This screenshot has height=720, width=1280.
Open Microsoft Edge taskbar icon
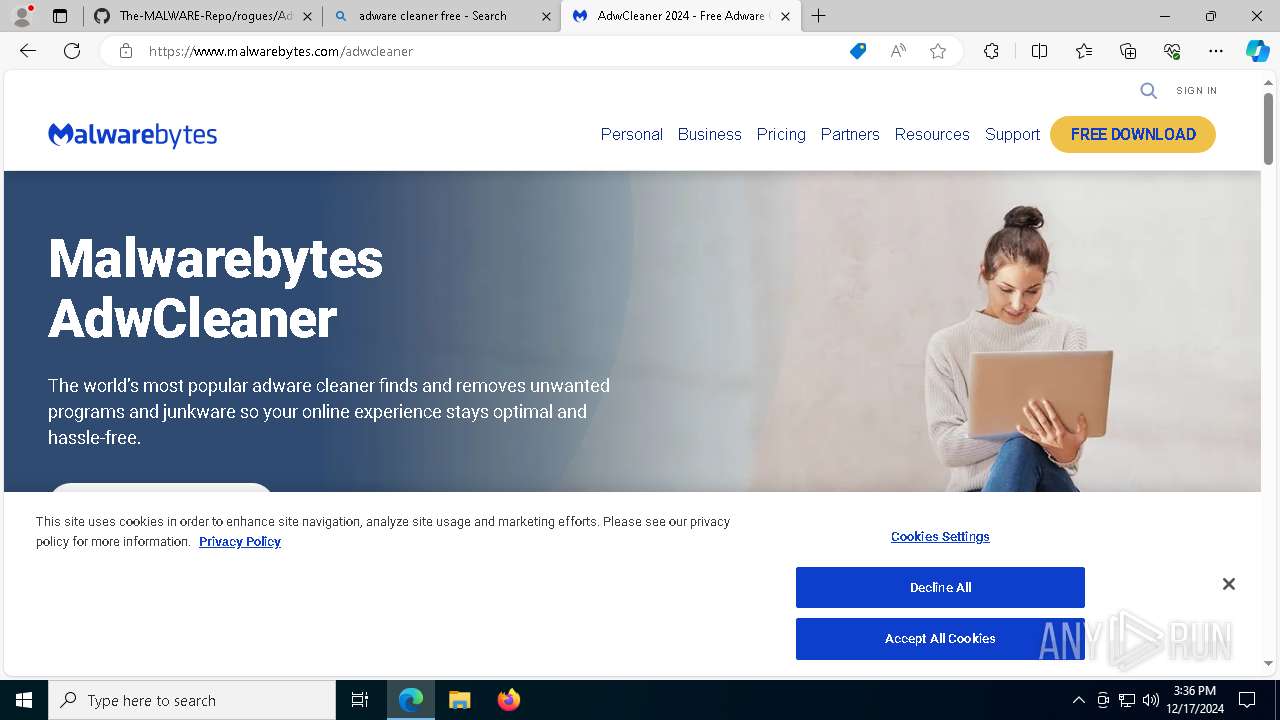tap(411, 700)
